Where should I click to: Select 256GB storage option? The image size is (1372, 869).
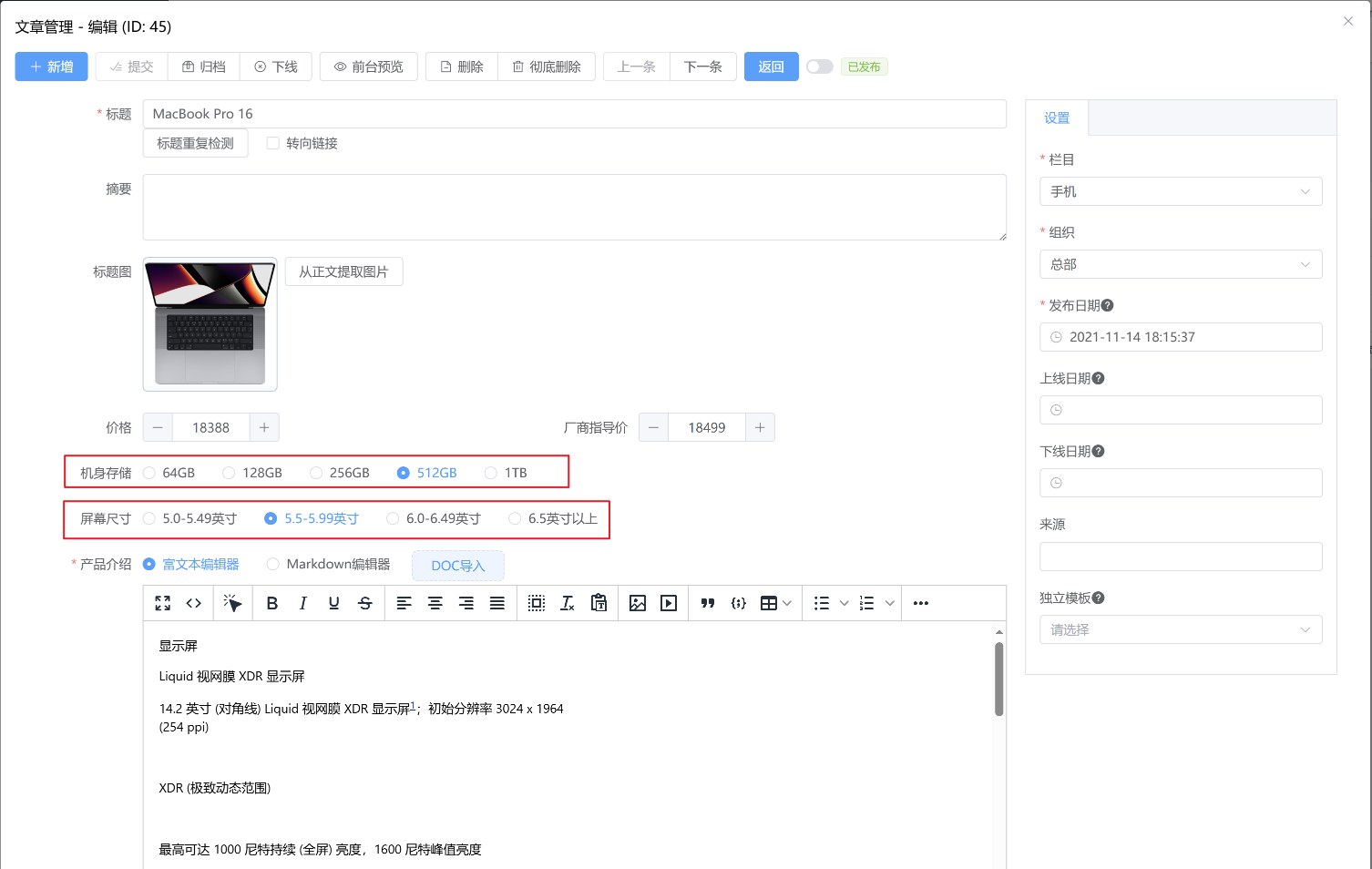click(x=316, y=473)
